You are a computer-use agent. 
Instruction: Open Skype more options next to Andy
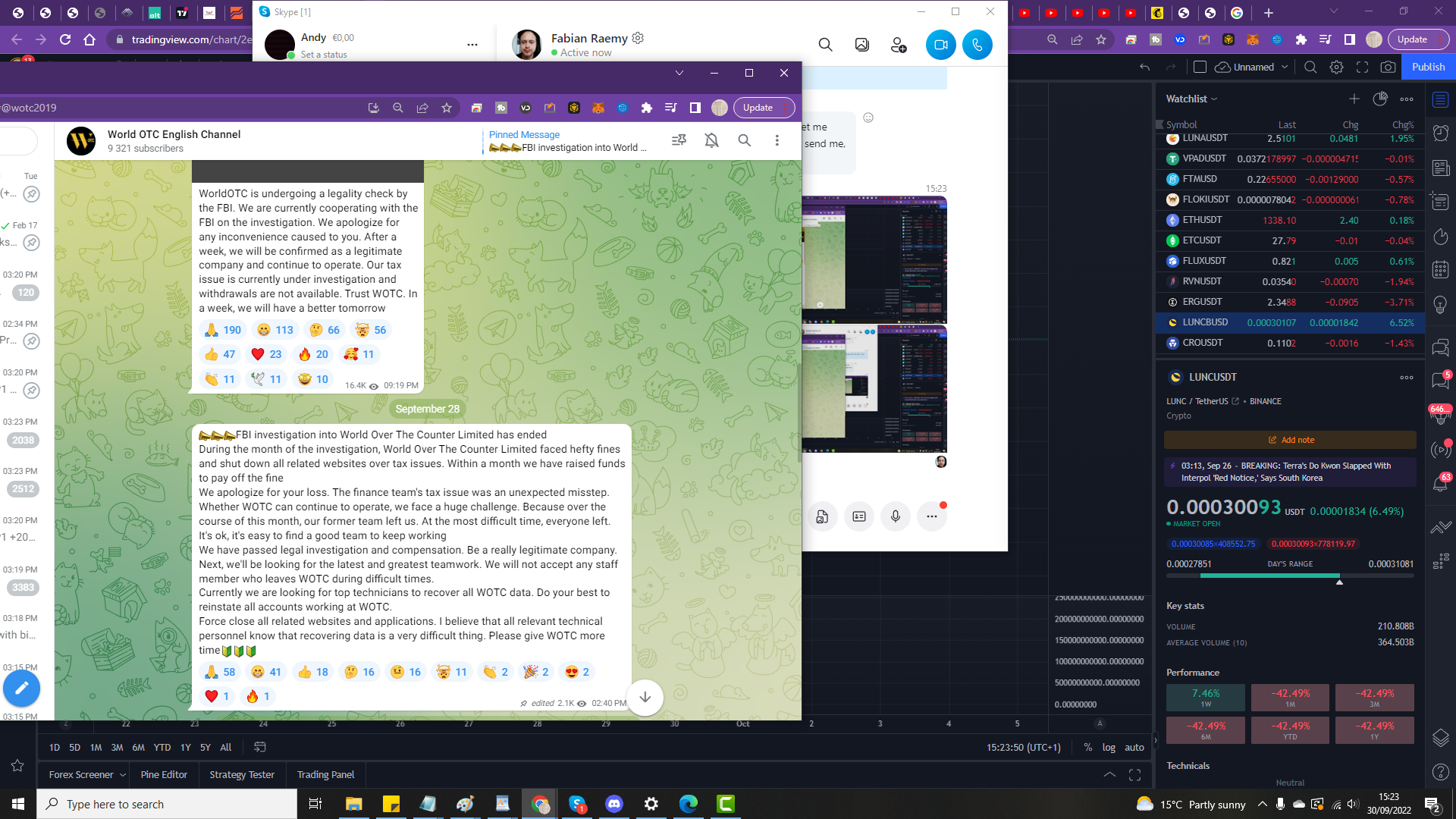point(472,45)
